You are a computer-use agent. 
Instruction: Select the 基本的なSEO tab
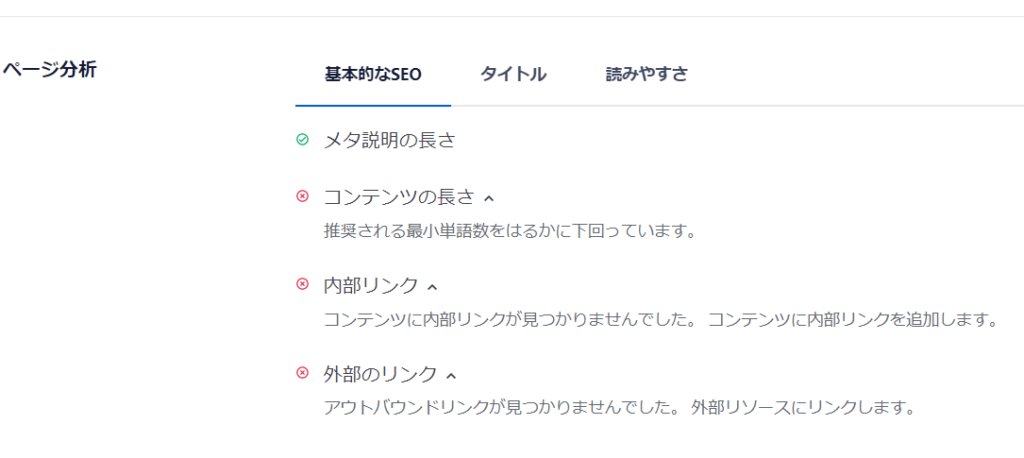pos(373,74)
